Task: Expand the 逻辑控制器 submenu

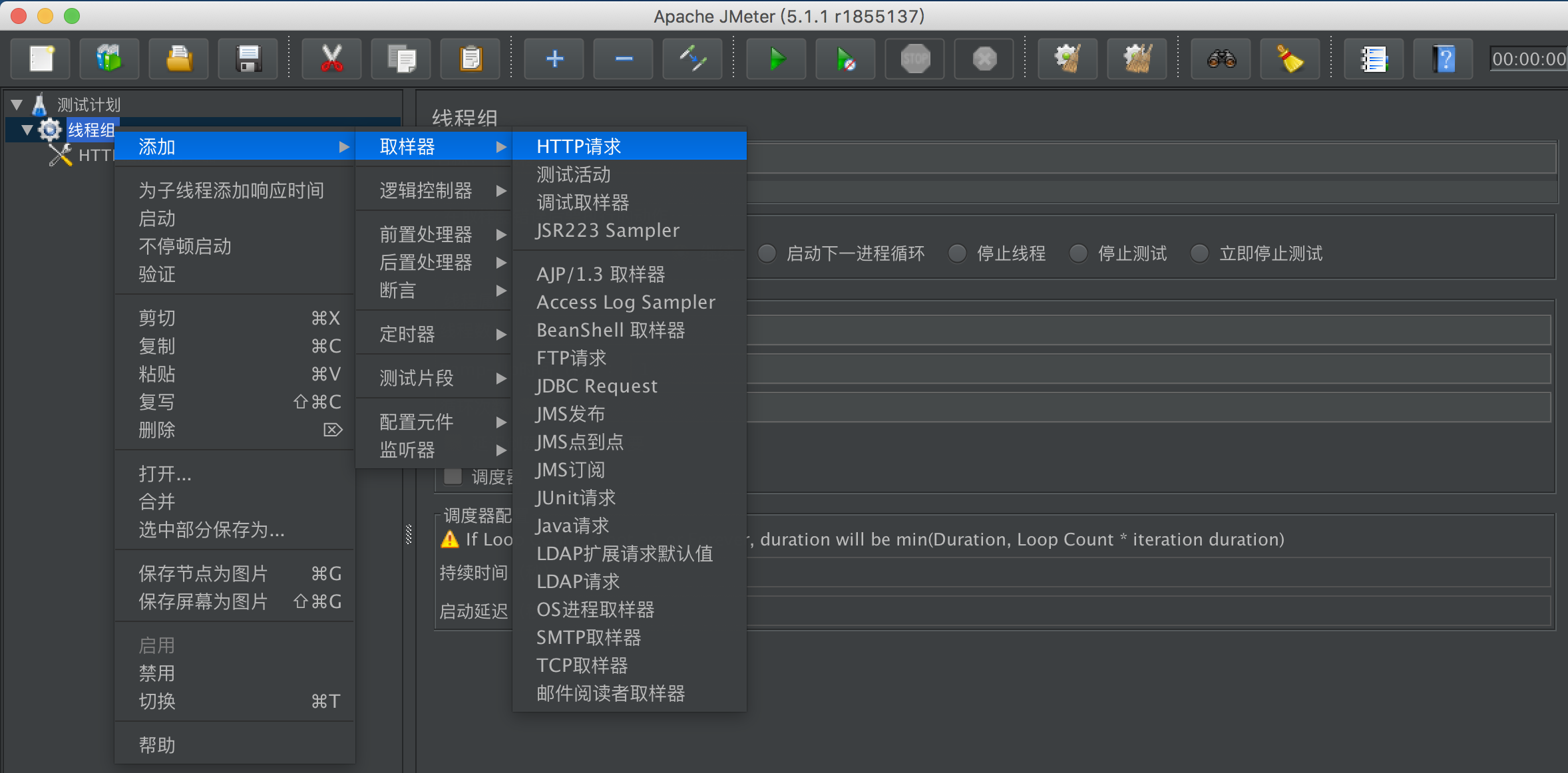Action: click(434, 191)
